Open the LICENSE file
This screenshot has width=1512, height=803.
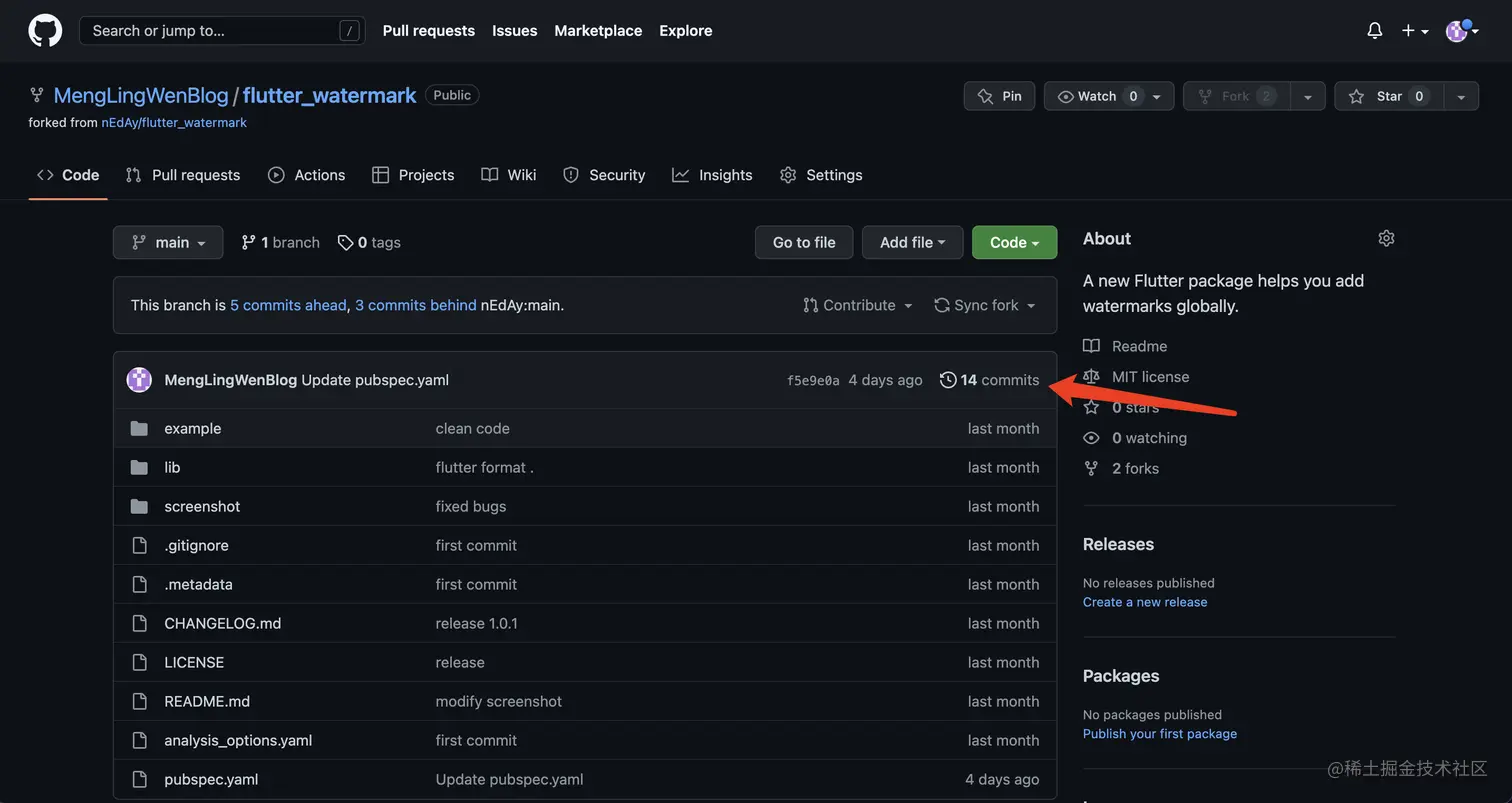(194, 662)
